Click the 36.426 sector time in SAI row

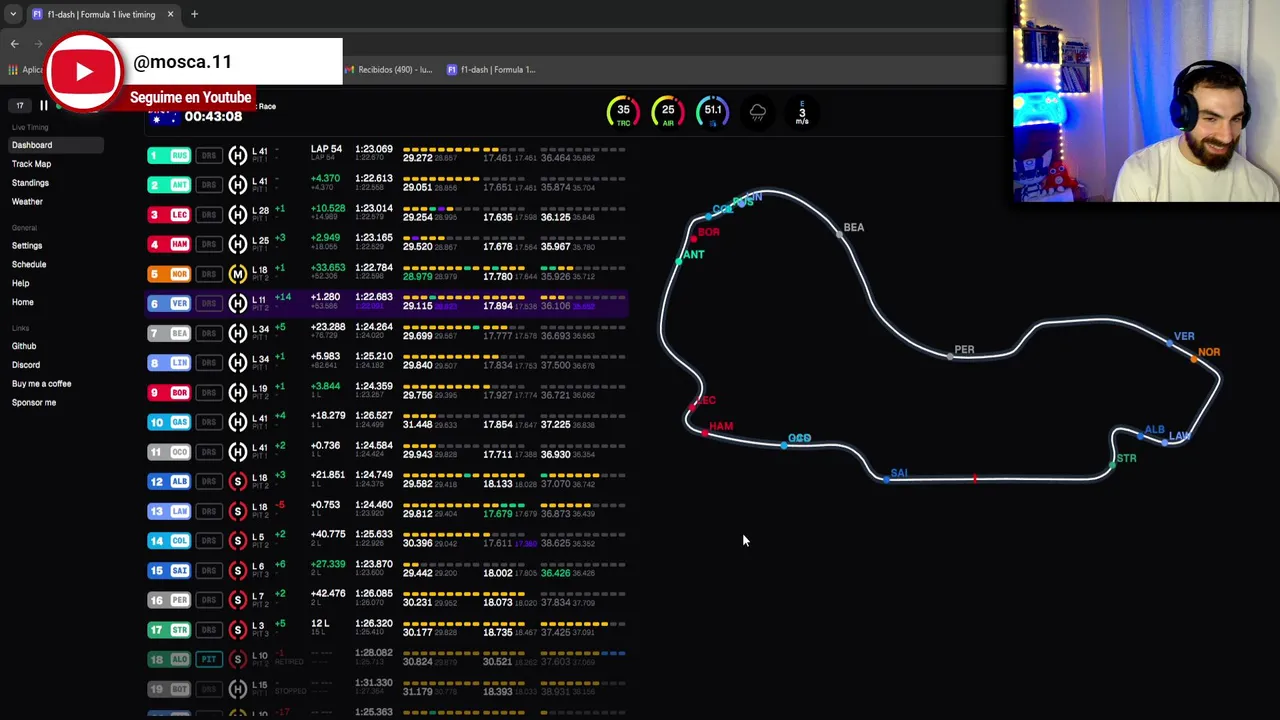(555, 573)
